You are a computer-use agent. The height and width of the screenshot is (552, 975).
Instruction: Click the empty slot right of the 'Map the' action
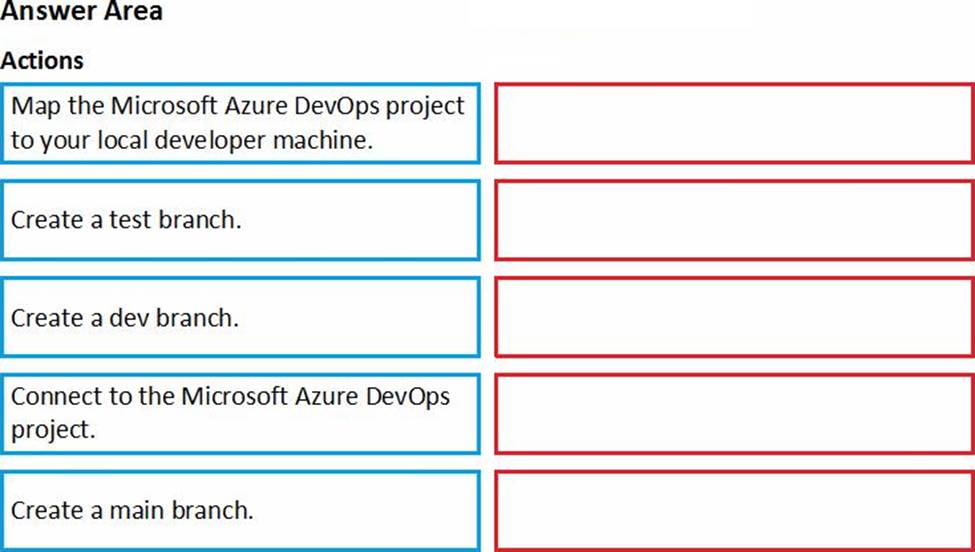734,123
